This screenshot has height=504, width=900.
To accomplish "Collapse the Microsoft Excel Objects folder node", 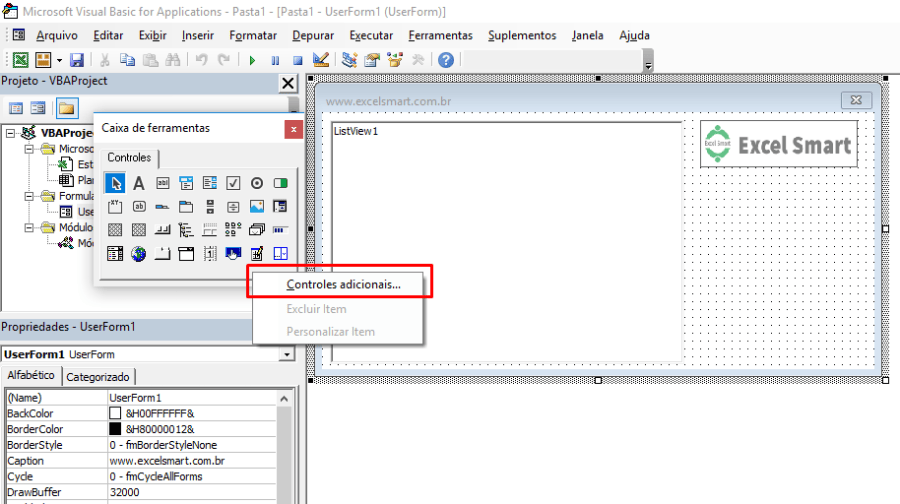I will pyautogui.click(x=29, y=149).
